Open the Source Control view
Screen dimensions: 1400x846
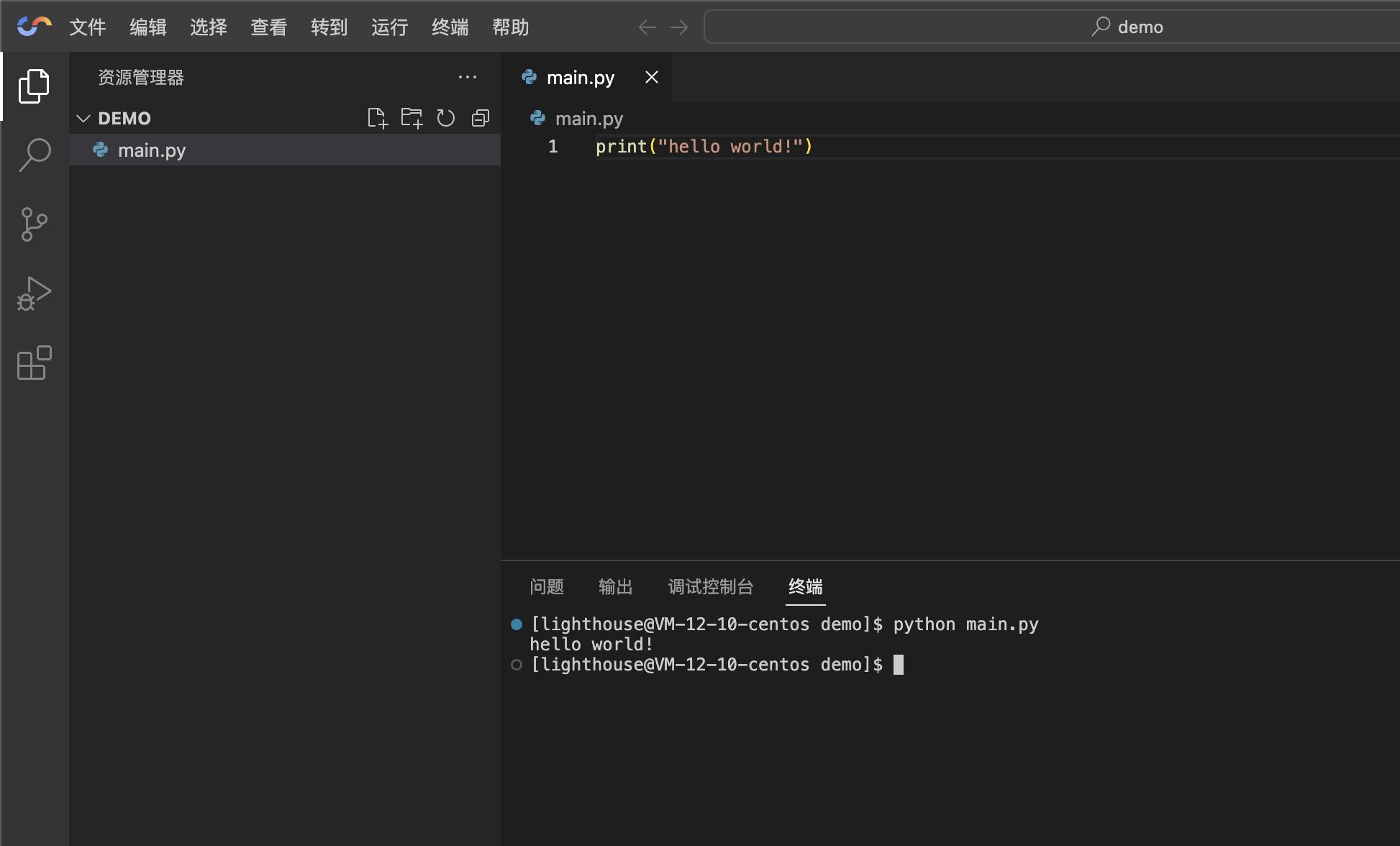[x=34, y=224]
